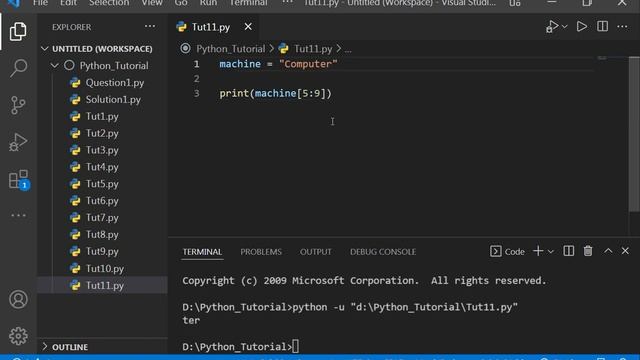This screenshot has height=360, width=640.
Task: Open the Run menu
Action: [208, 3]
